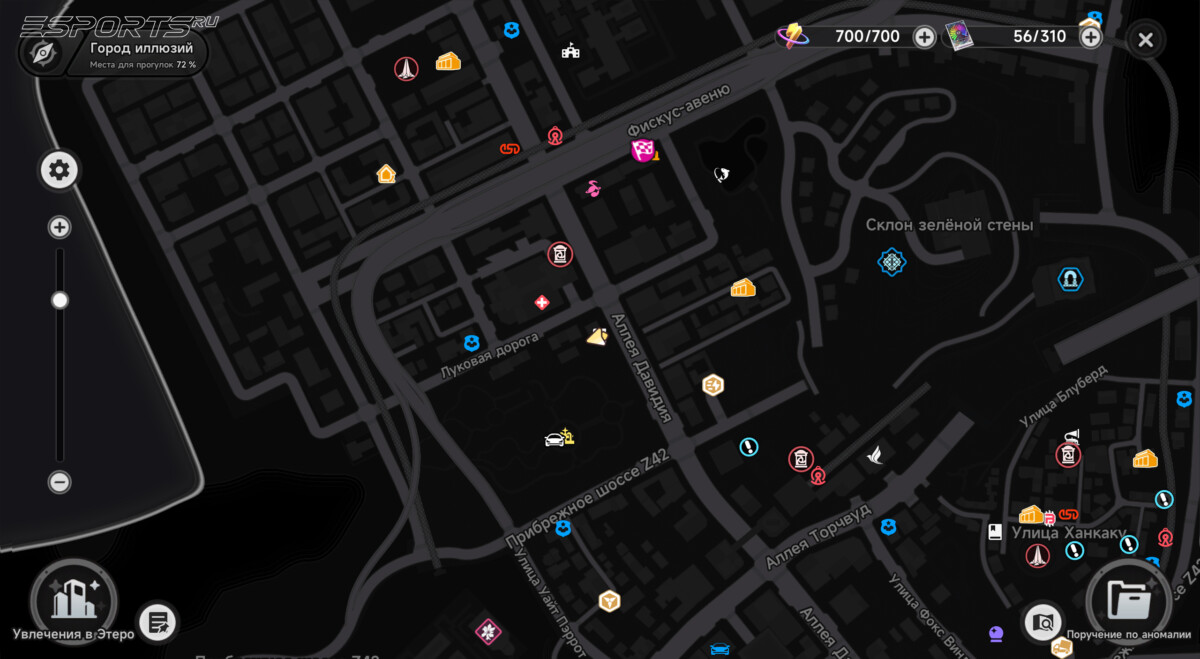Select the orange house marker

coord(386,174)
